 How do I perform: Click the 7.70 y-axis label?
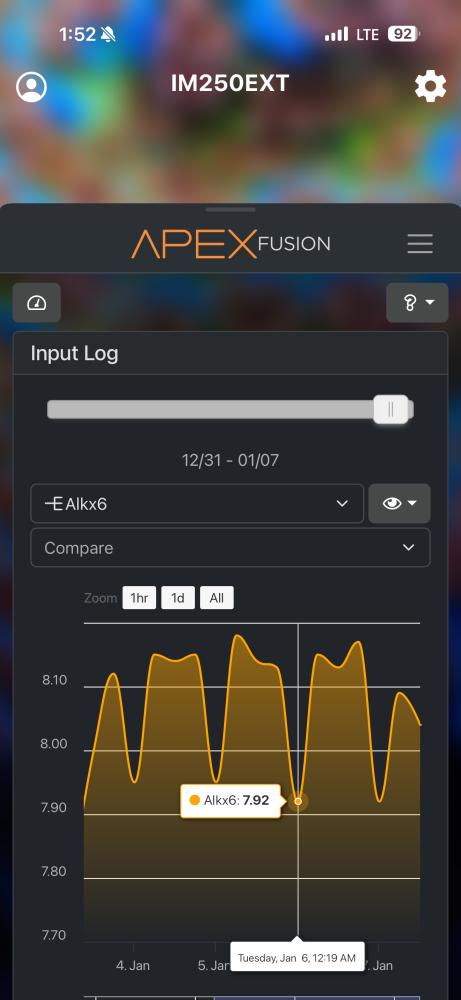point(54,936)
